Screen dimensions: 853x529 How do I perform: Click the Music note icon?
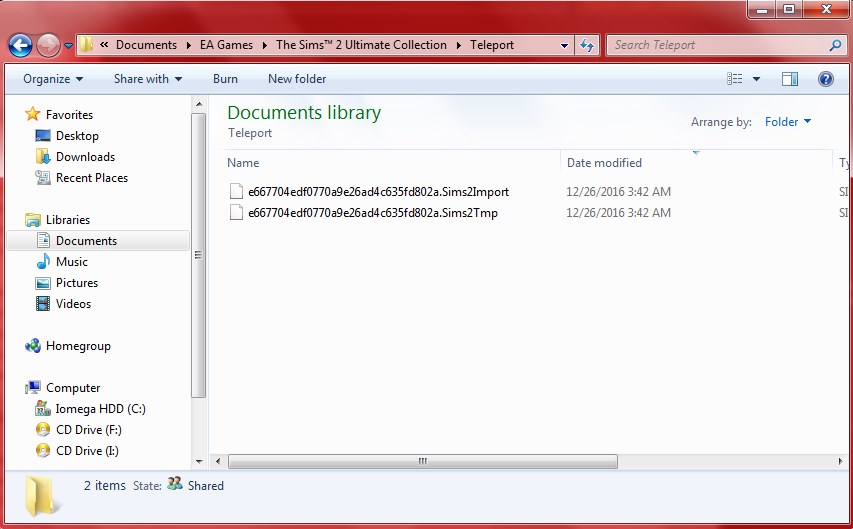pos(43,261)
